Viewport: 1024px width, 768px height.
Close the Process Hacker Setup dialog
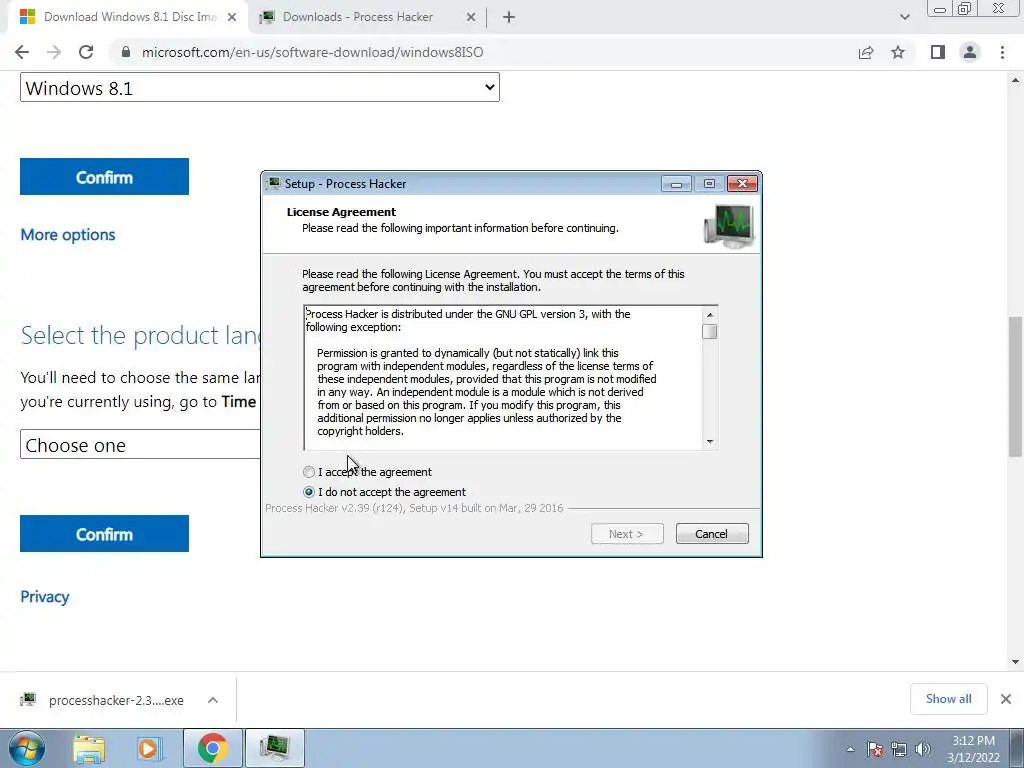pos(742,184)
